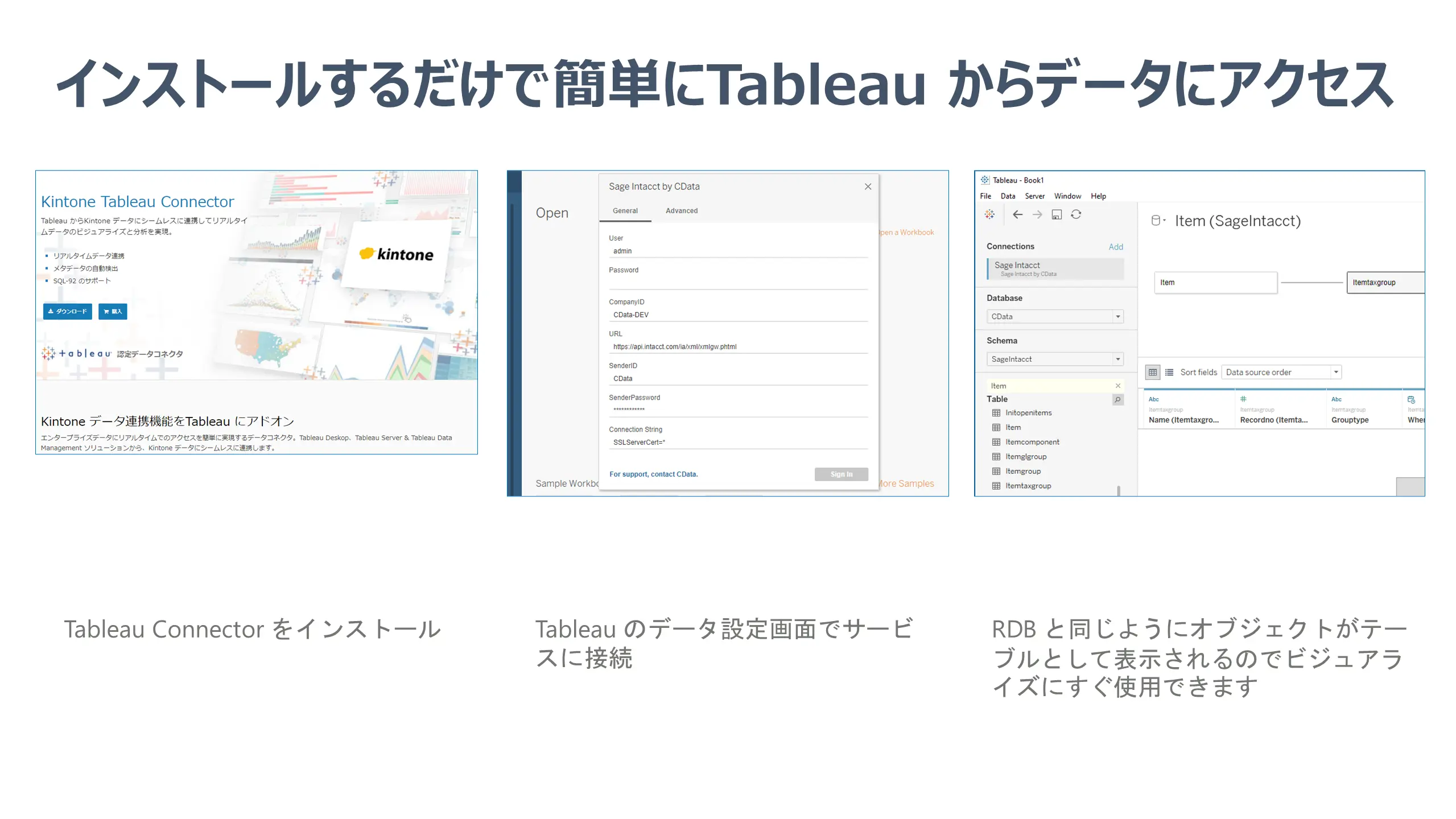Click the number type icon on the Recordno column
Image resolution: width=1456 pixels, height=819 pixels.
pos(1243,398)
